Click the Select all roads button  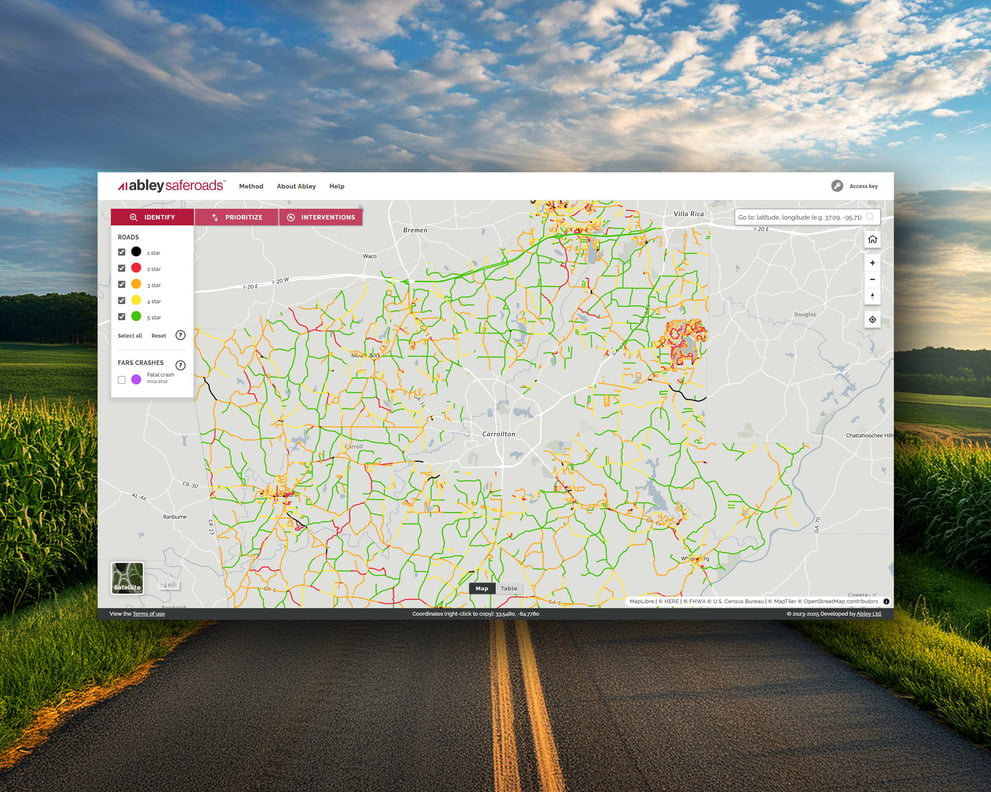129,335
